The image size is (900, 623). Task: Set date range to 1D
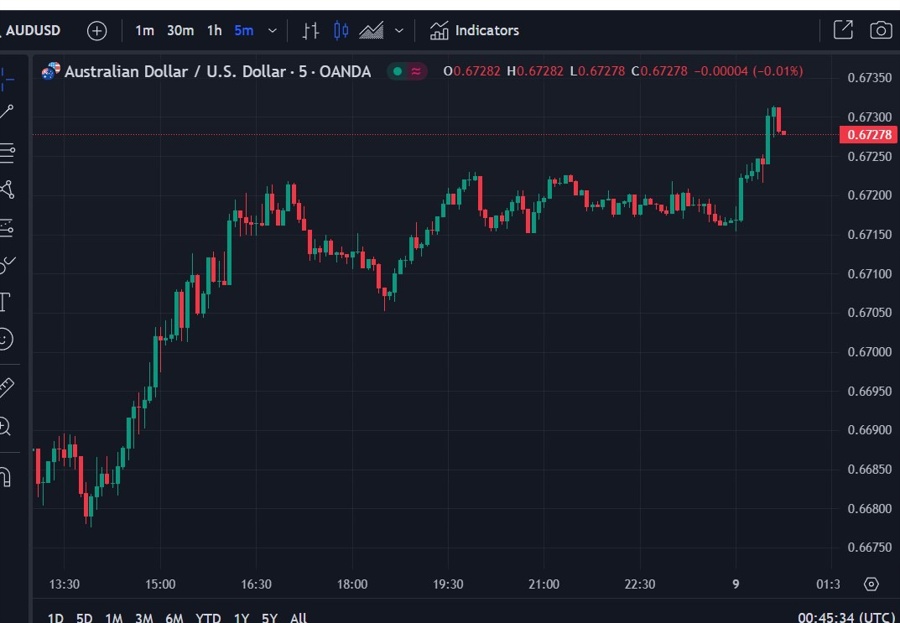55,618
